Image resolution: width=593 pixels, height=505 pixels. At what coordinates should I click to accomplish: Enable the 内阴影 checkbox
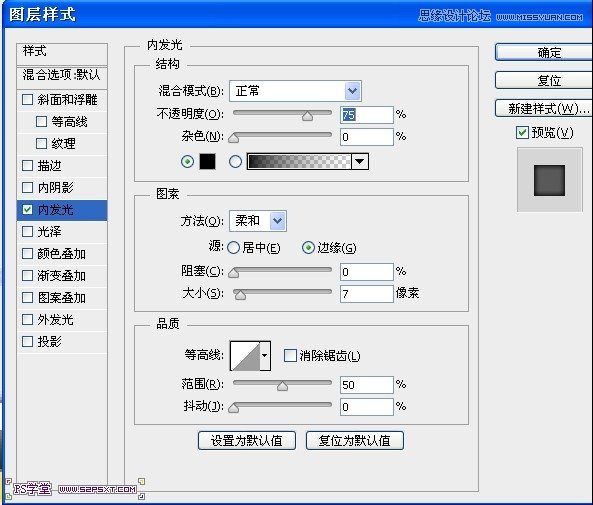[x=28, y=188]
